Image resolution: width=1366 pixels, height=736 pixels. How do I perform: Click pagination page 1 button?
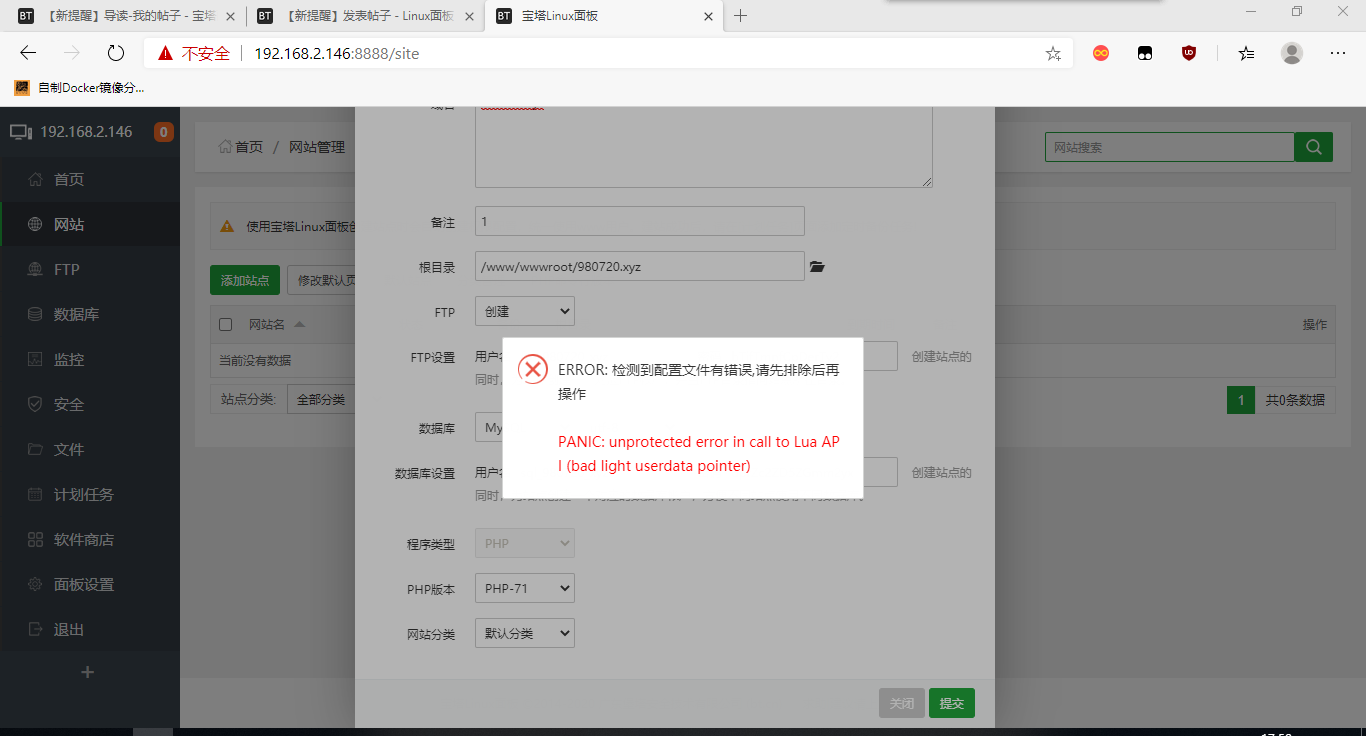tap(1241, 400)
